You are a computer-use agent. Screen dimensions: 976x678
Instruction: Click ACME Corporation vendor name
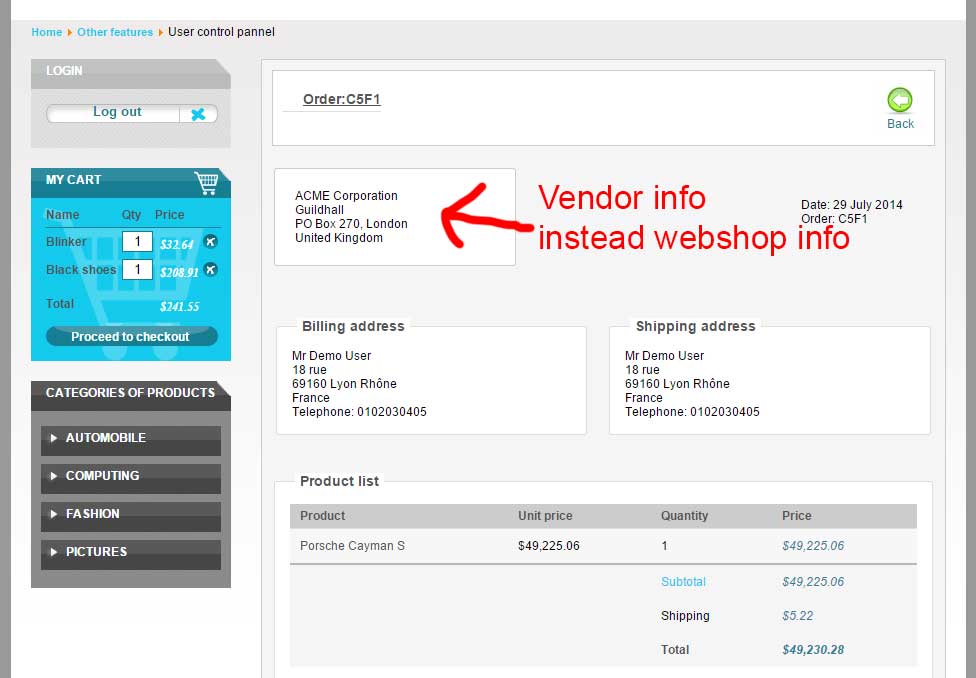point(346,195)
